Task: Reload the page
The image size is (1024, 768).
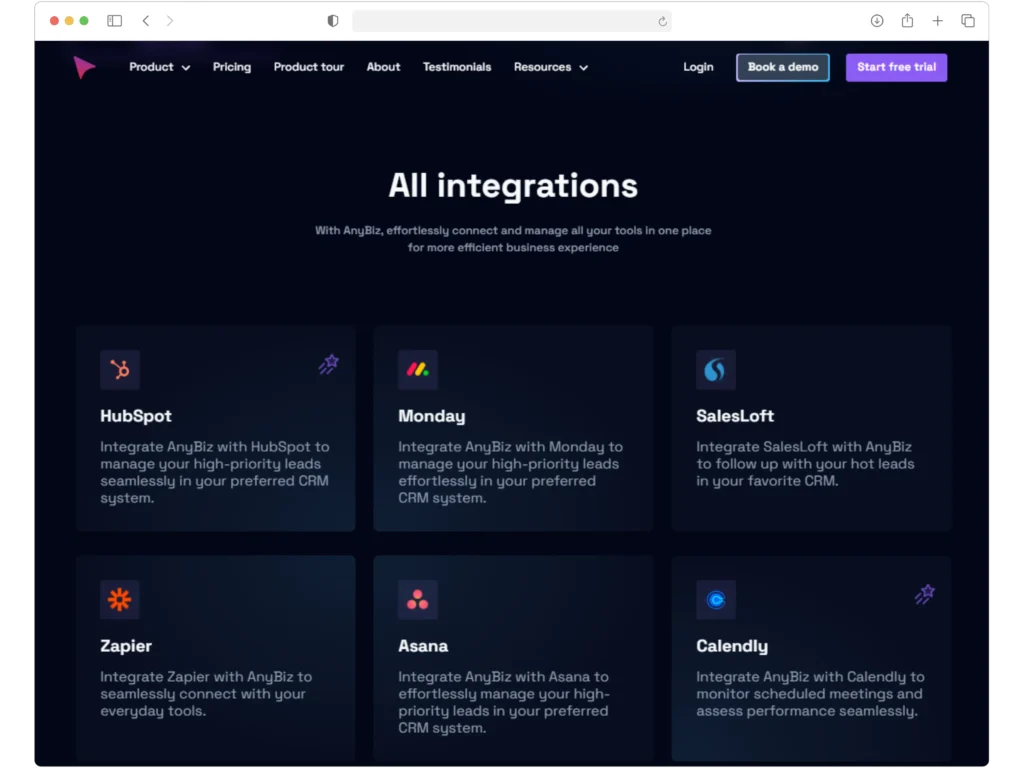Action: pos(662,22)
